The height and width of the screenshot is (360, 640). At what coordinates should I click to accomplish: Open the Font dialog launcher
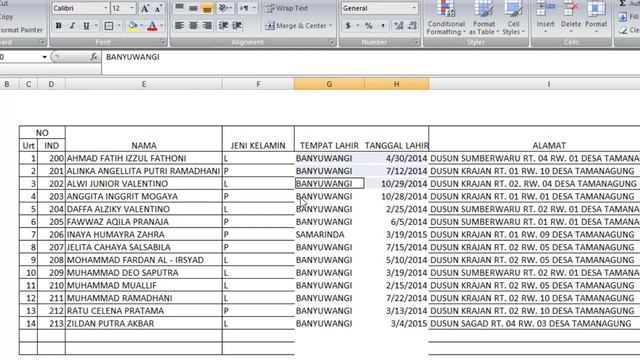coord(163,42)
